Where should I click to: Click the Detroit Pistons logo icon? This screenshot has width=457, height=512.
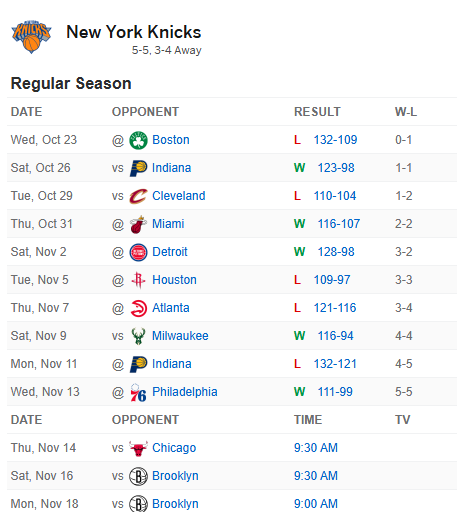click(x=138, y=252)
